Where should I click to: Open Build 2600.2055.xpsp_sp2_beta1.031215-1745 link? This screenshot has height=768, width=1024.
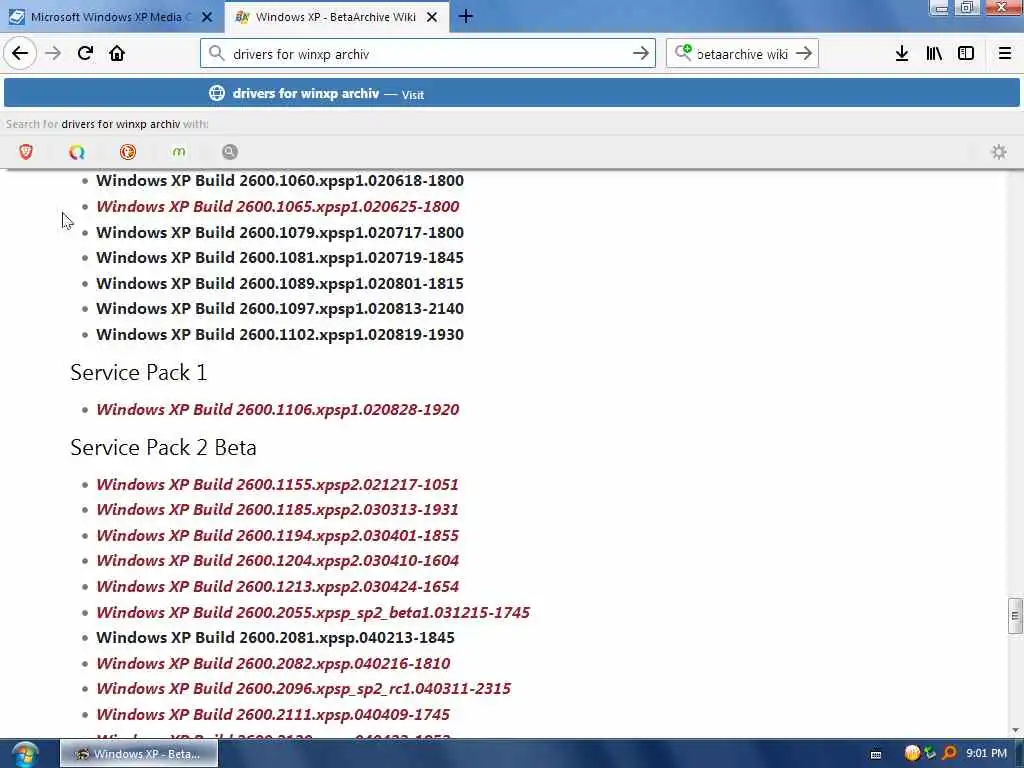click(313, 613)
